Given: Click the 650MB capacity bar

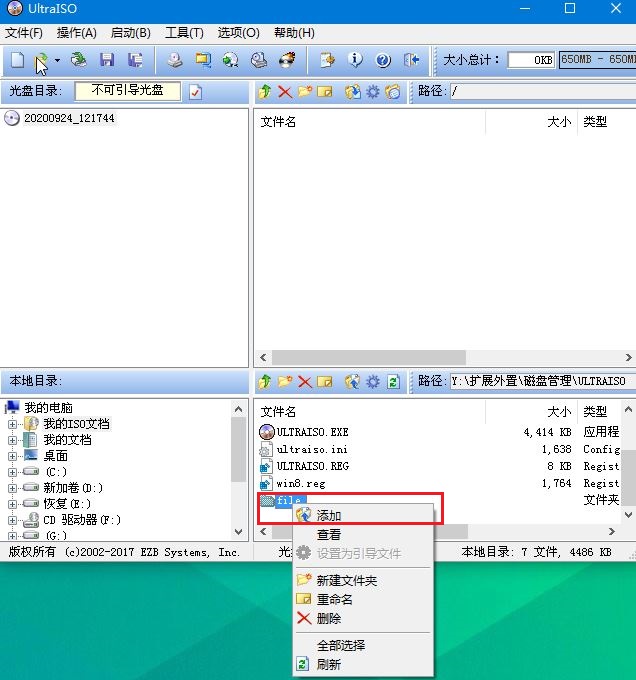Looking at the screenshot, I should [x=597, y=59].
